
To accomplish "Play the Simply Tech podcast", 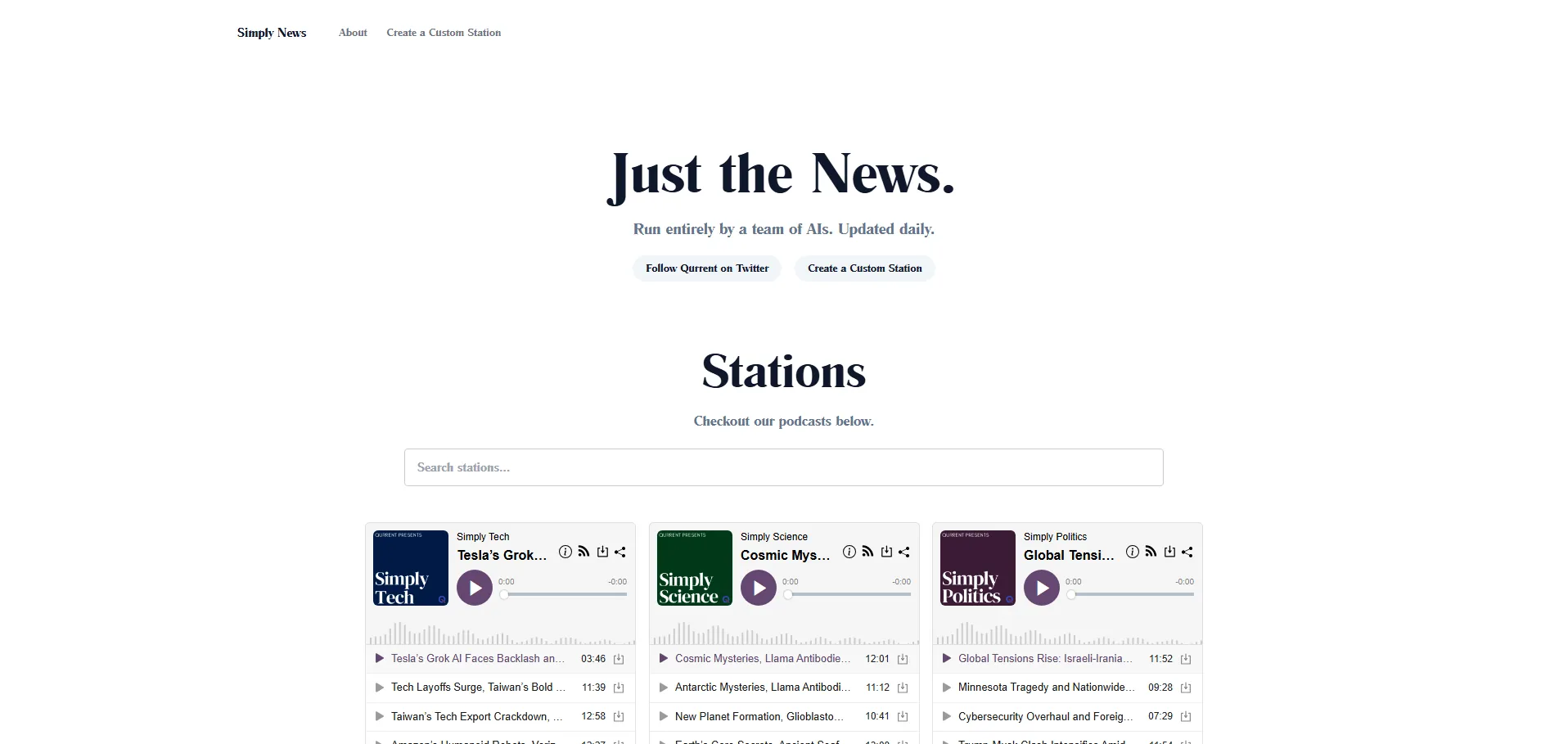I will tap(474, 588).
